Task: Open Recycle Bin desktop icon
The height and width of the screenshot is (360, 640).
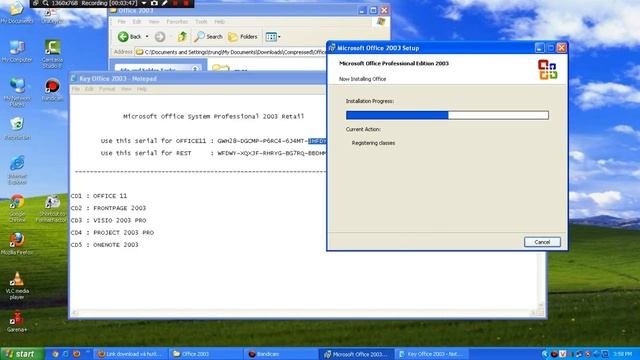Action: pyautogui.click(x=17, y=128)
